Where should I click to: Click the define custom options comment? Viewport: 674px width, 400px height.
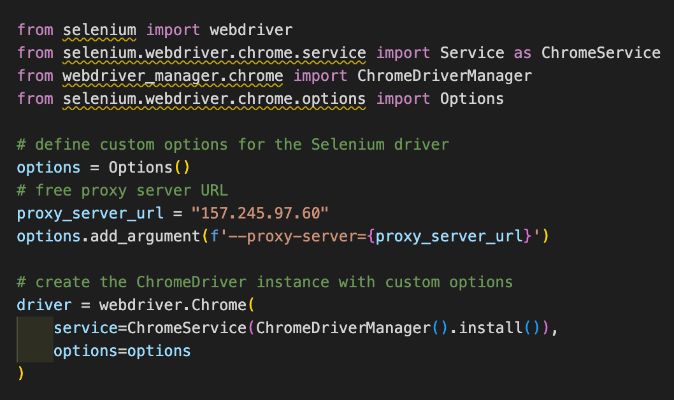[x=233, y=145]
